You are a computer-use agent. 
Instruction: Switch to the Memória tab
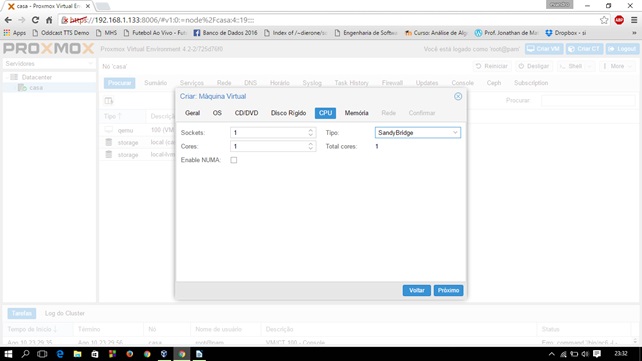(x=356, y=113)
